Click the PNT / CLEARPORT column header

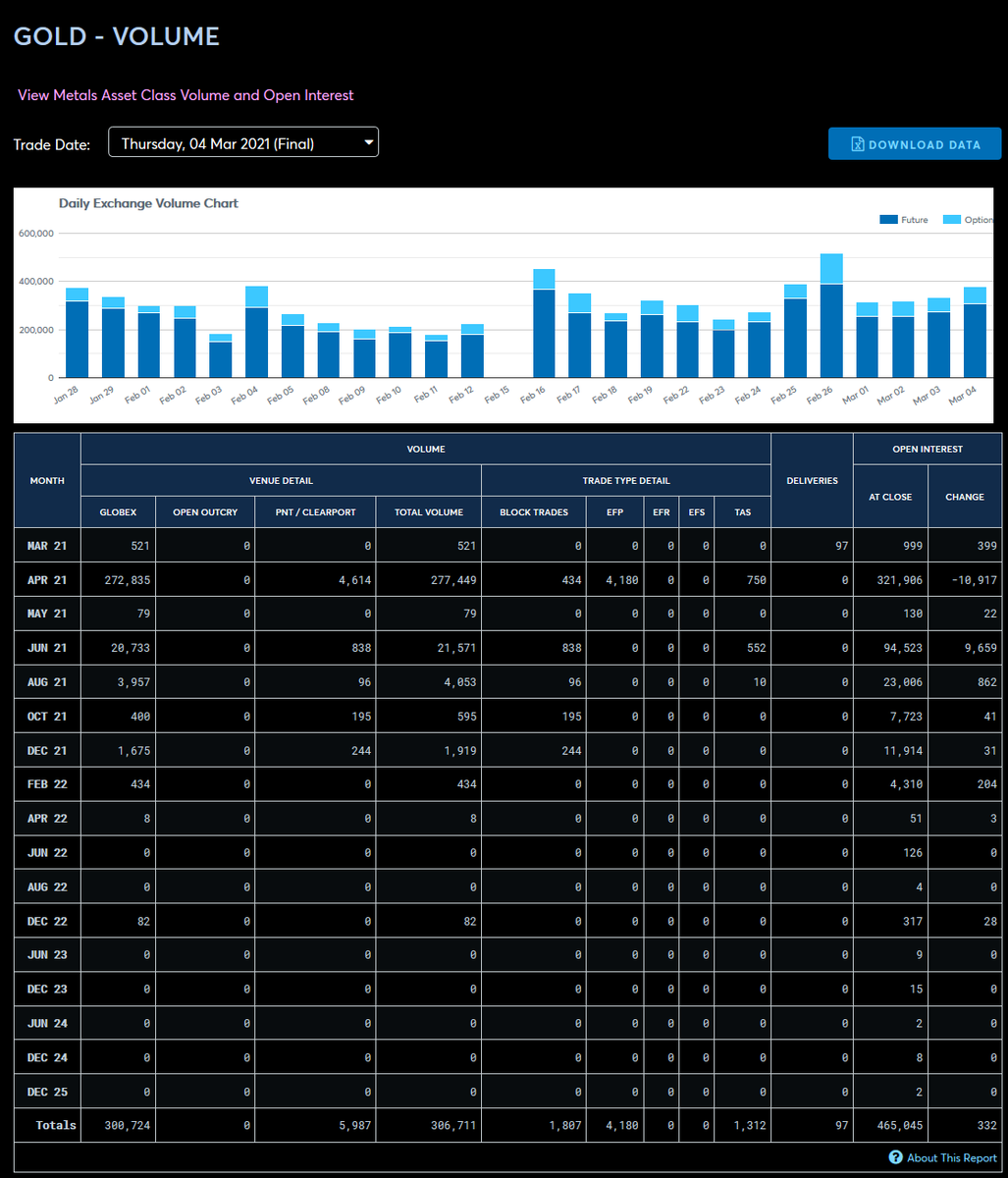[x=315, y=512]
